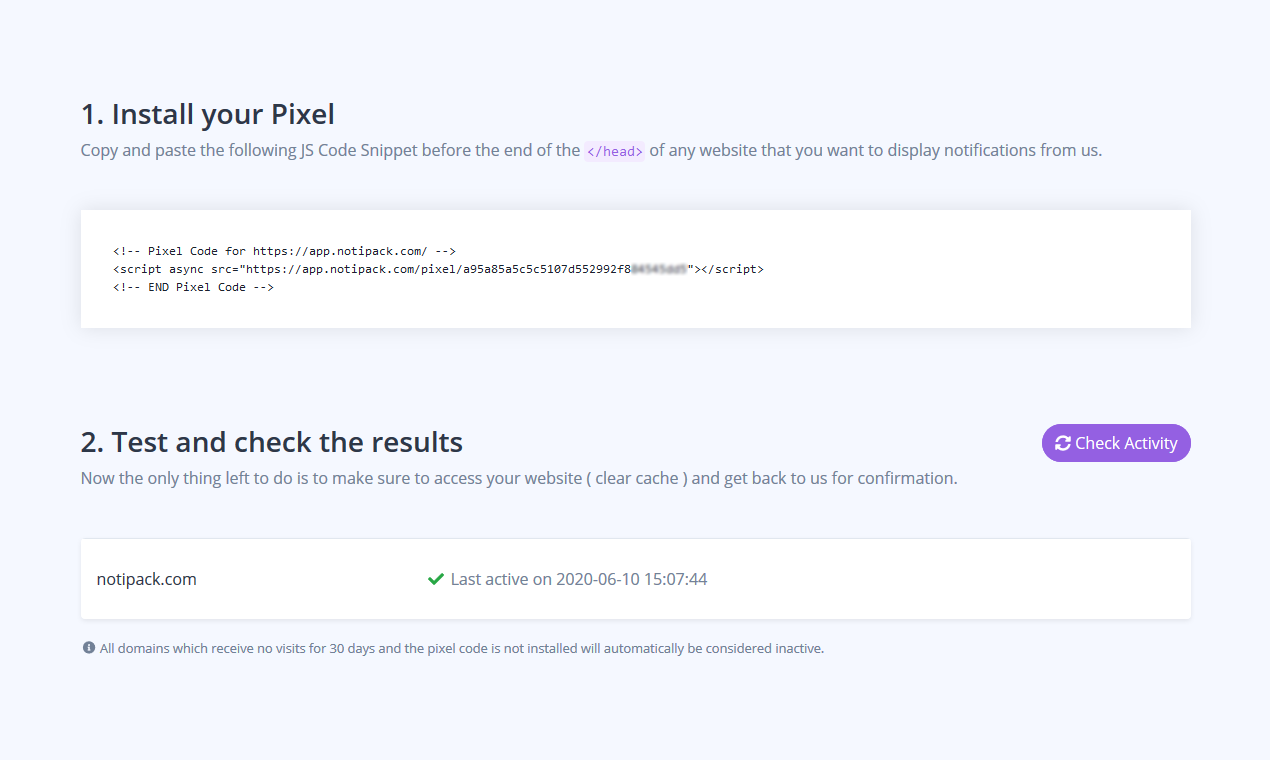The image size is (1270, 760).
Task: Click the END Pixel Code comment line
Action: (x=194, y=287)
